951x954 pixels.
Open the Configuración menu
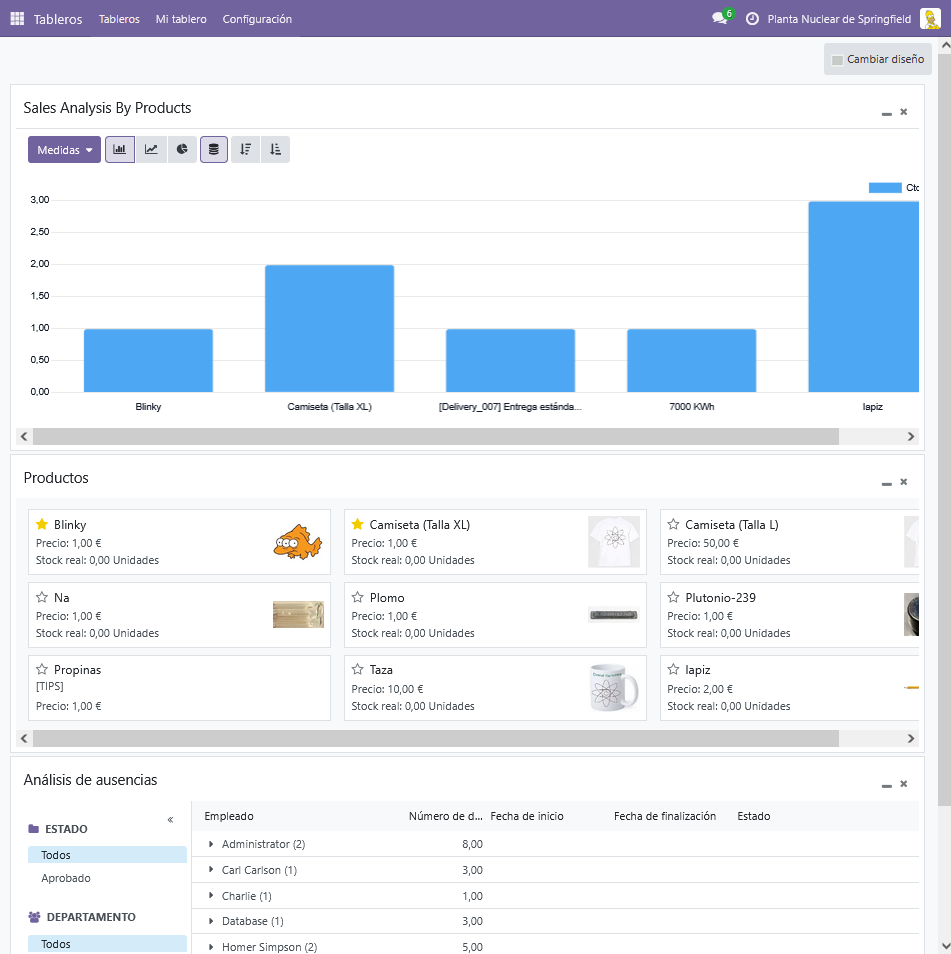[x=257, y=19]
